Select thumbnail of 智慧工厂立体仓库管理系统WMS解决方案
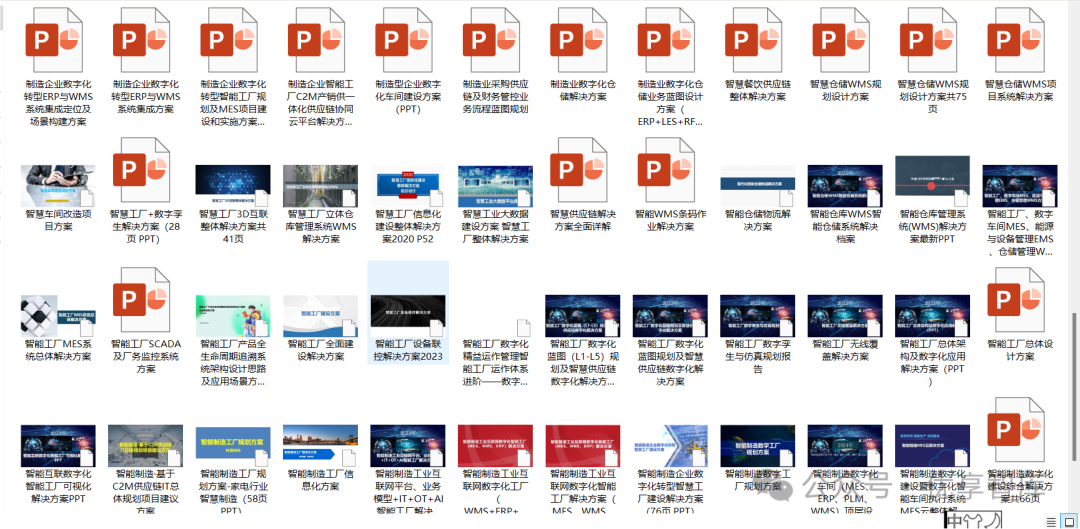The image size is (1080, 529). click(x=320, y=186)
